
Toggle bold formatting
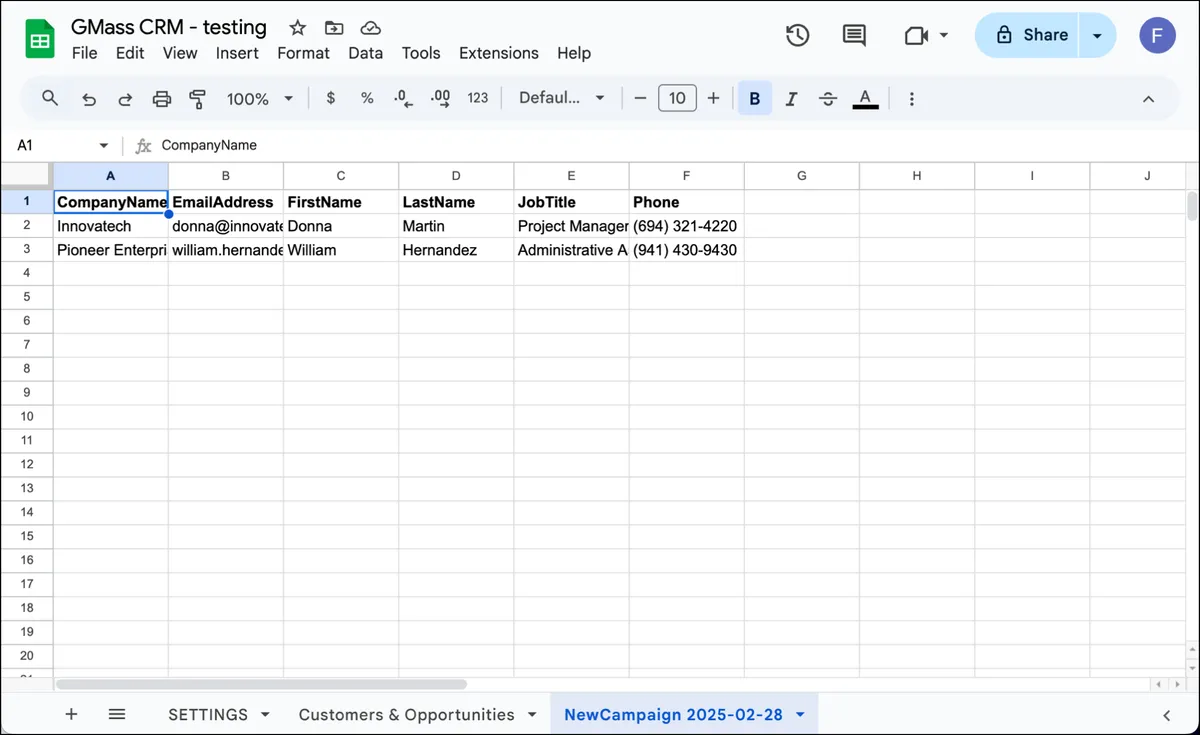[755, 98]
